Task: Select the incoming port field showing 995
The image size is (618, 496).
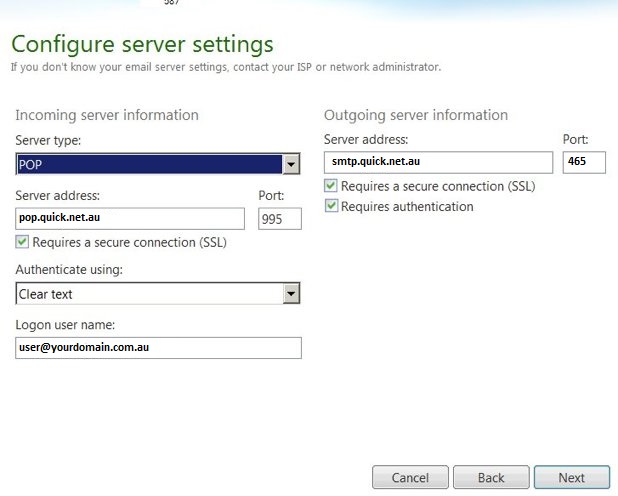Action: click(279, 219)
